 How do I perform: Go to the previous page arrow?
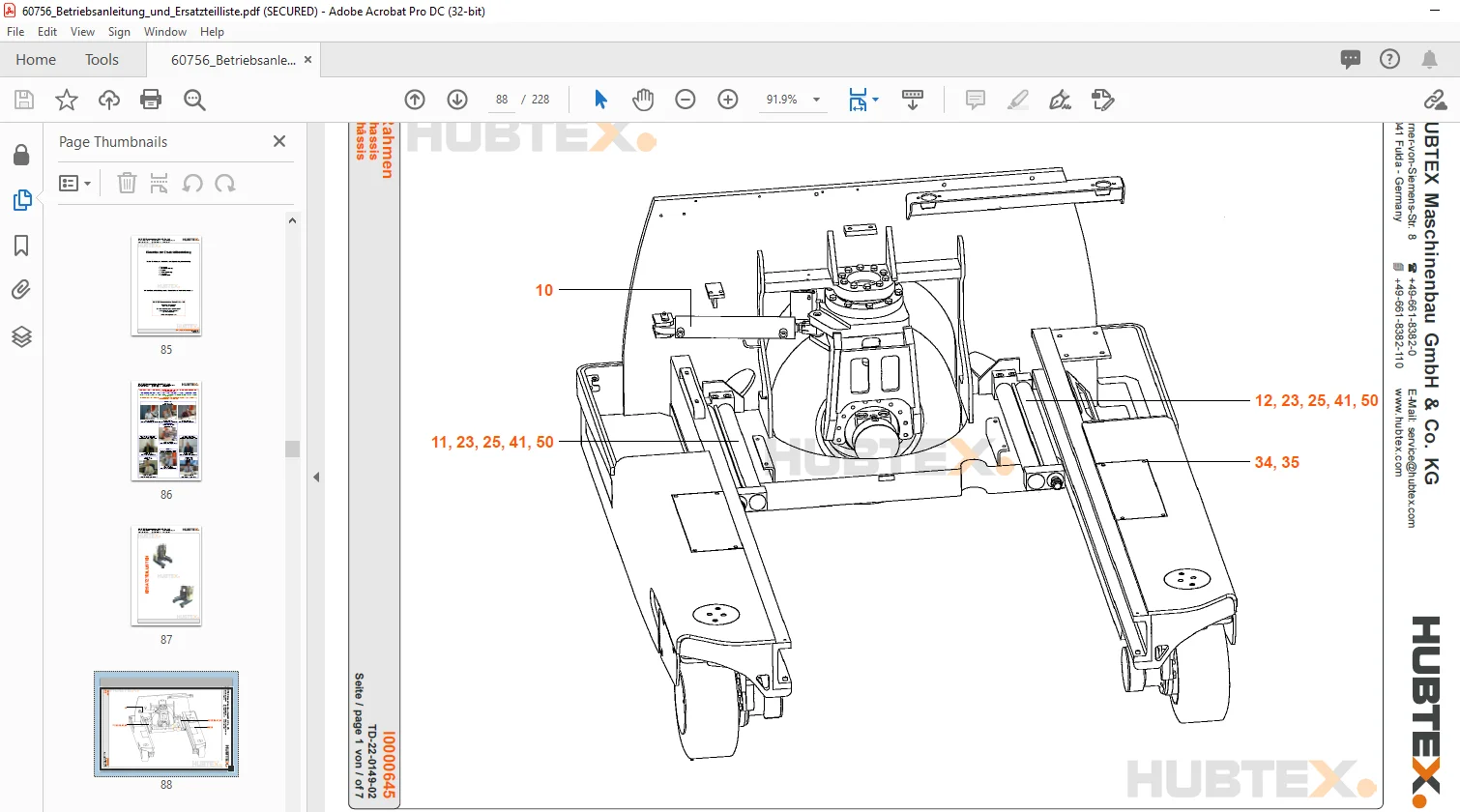pos(415,100)
